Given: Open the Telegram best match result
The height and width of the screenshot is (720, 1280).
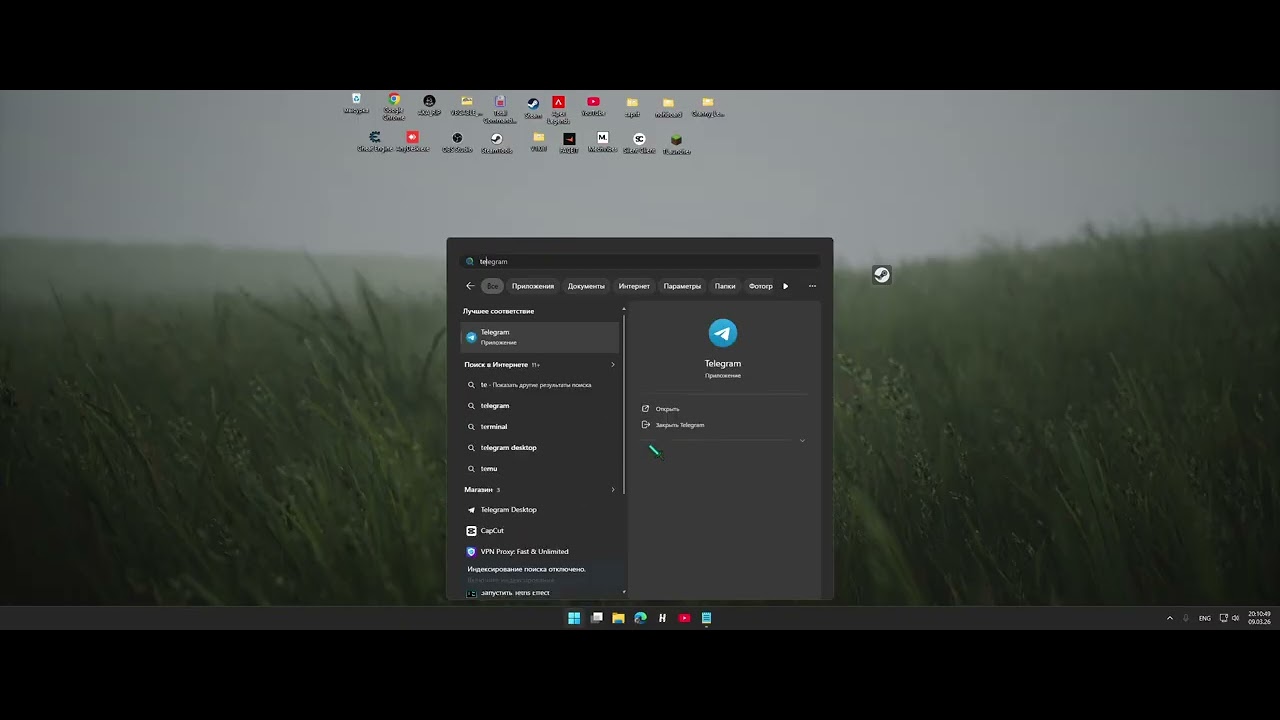Looking at the screenshot, I should (x=540, y=337).
